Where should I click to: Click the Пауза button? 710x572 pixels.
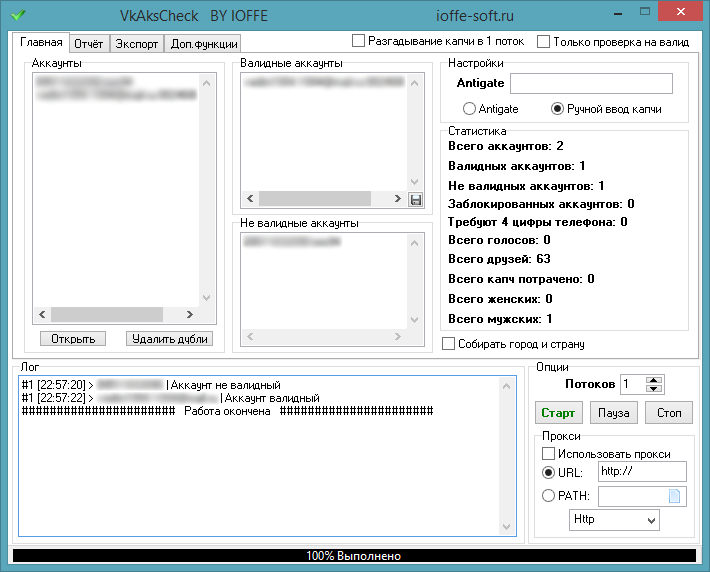[614, 413]
